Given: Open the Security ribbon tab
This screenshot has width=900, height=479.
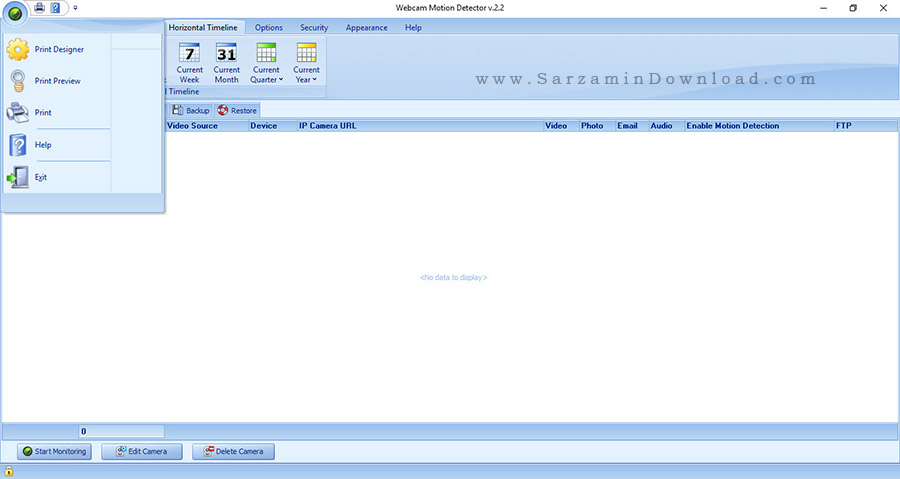Looking at the screenshot, I should [x=314, y=28].
